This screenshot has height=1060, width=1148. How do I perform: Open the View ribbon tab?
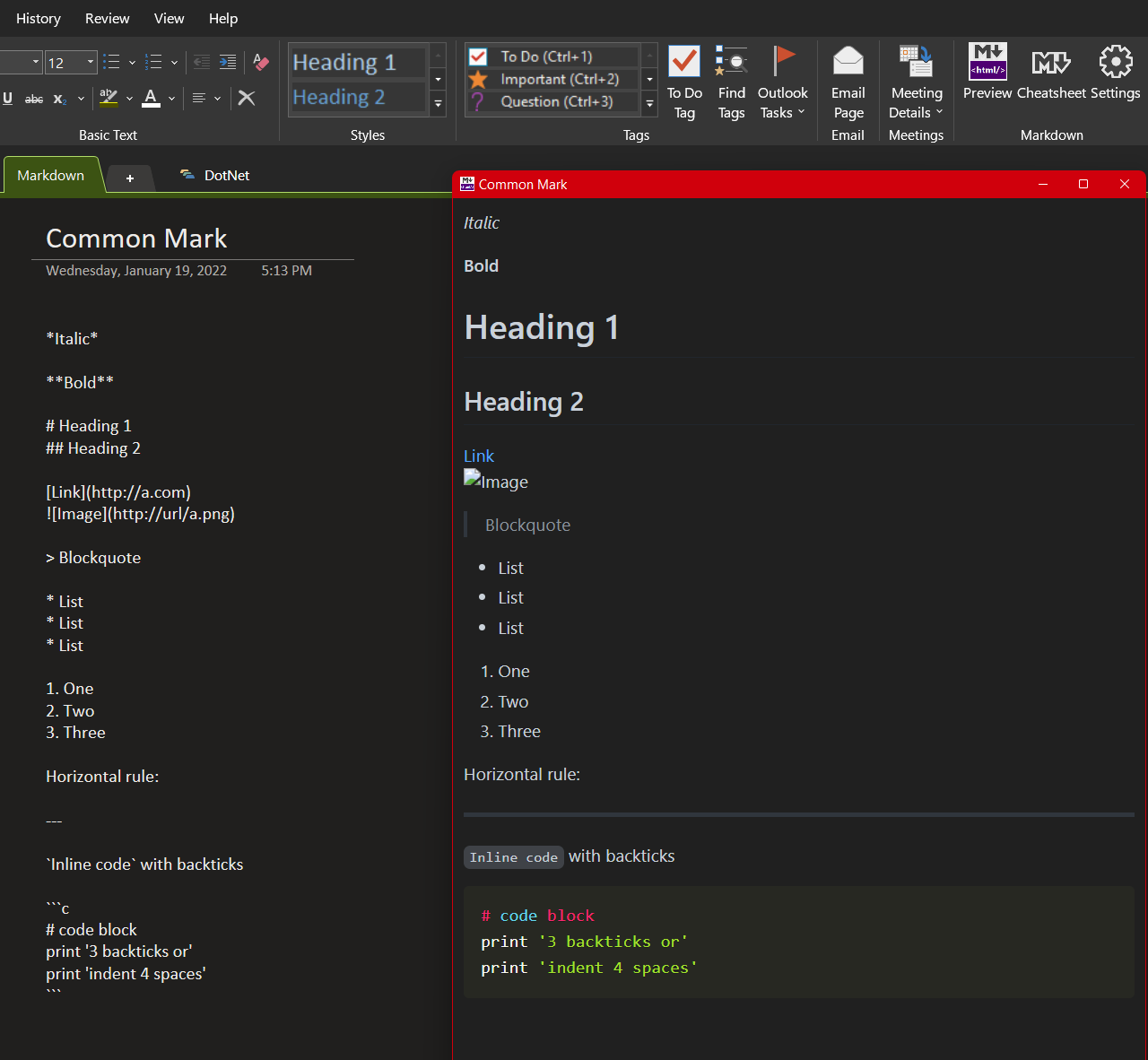[169, 18]
